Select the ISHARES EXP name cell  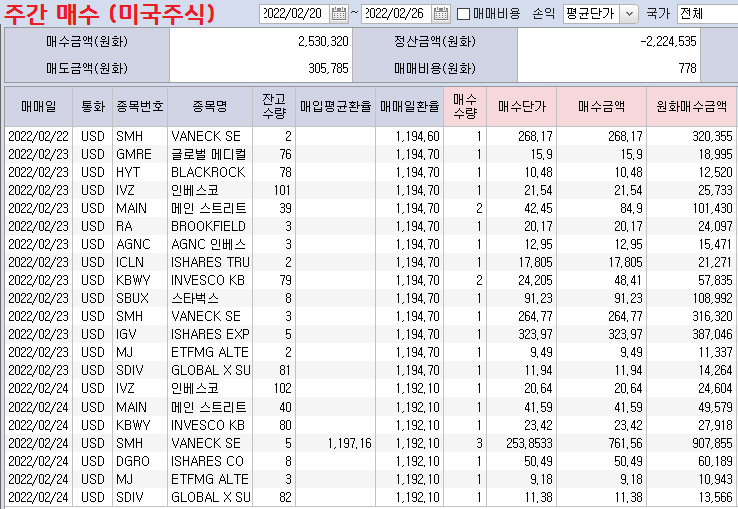(210, 334)
